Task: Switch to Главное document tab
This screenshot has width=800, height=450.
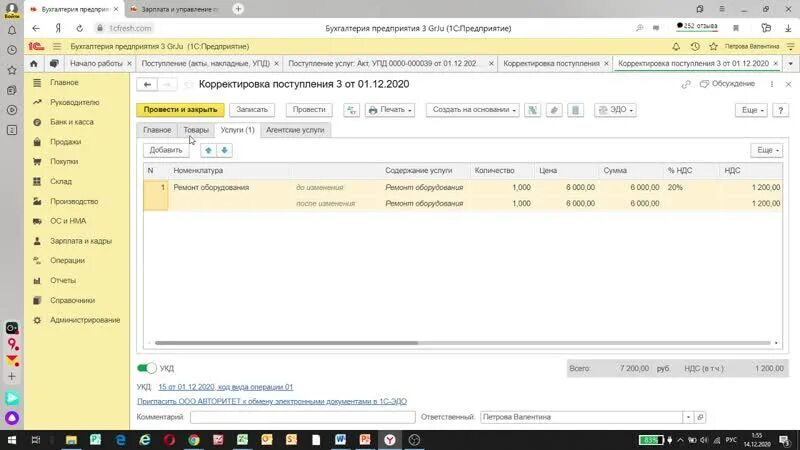Action: click(x=157, y=130)
